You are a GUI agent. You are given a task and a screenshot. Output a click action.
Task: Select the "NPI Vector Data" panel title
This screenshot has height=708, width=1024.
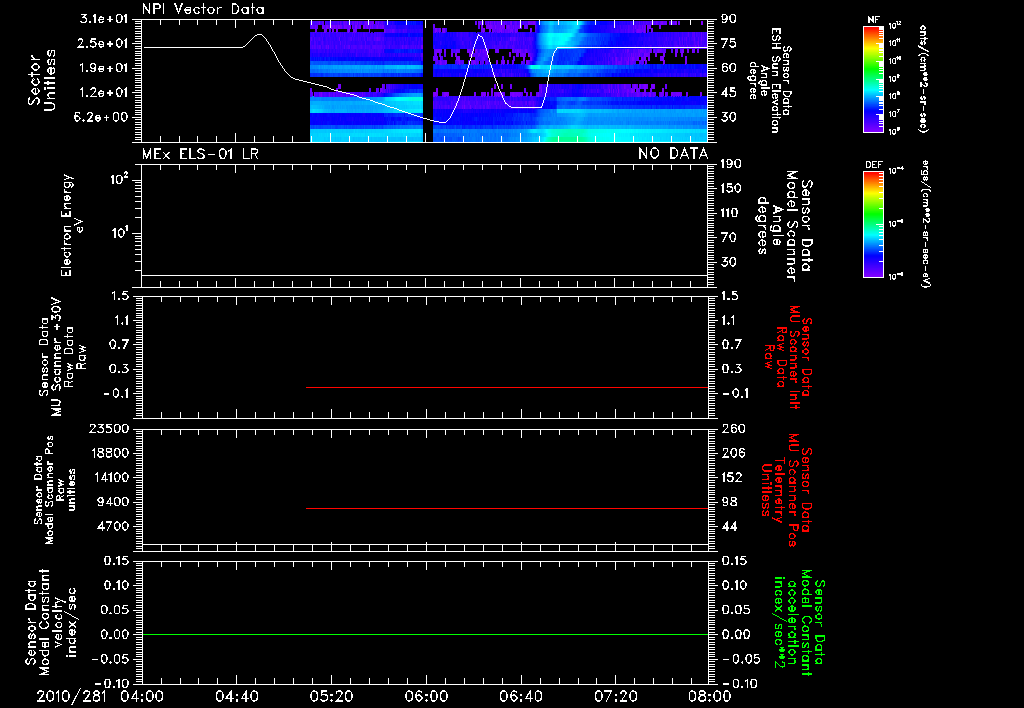203,9
